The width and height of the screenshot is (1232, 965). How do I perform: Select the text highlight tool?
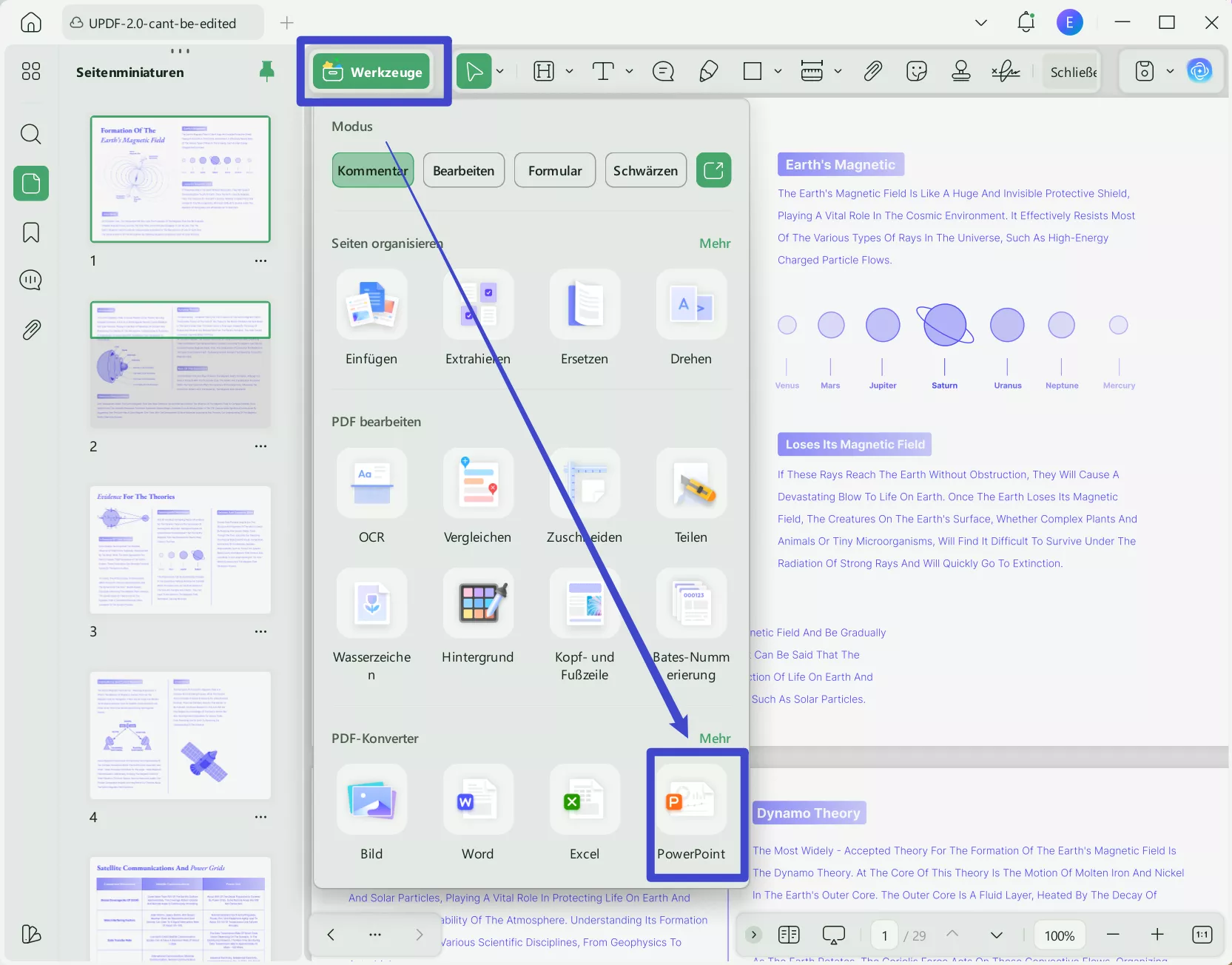coord(544,71)
